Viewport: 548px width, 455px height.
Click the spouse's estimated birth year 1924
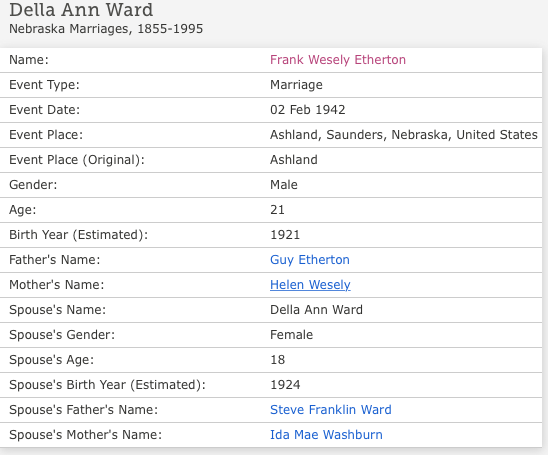click(x=285, y=384)
